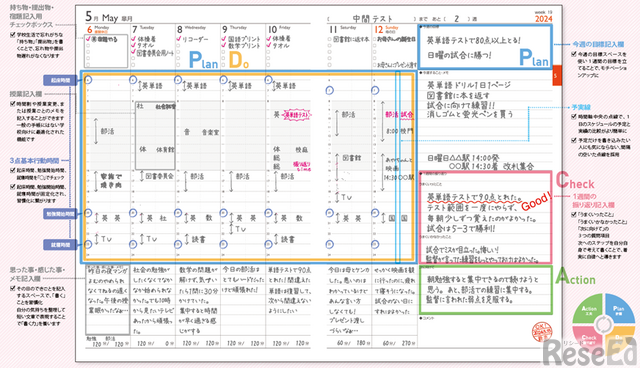This screenshot has height=368, width=640.
Task: Click Friday's 読書 evening entry
Action: (288, 239)
